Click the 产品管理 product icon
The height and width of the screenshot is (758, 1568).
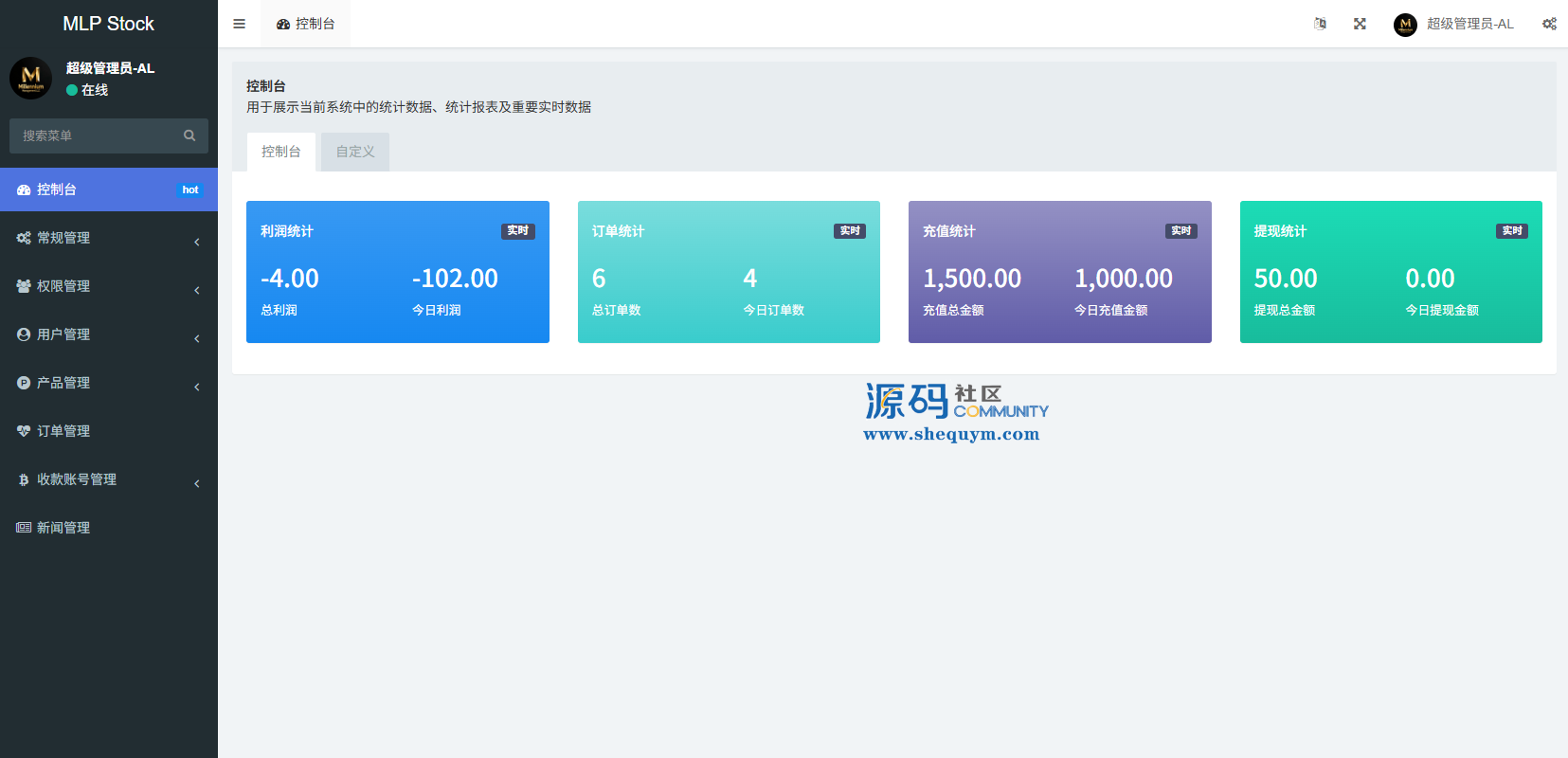click(x=24, y=383)
